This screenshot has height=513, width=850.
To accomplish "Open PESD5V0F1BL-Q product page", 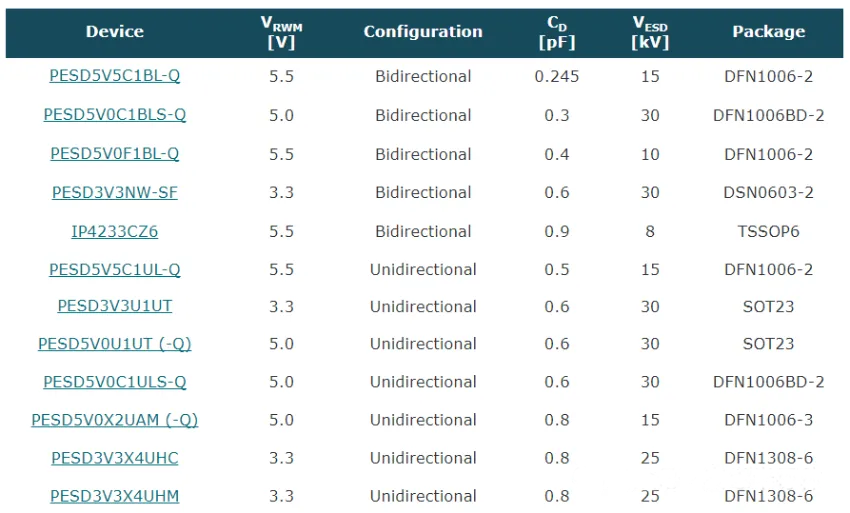I will [x=114, y=154].
